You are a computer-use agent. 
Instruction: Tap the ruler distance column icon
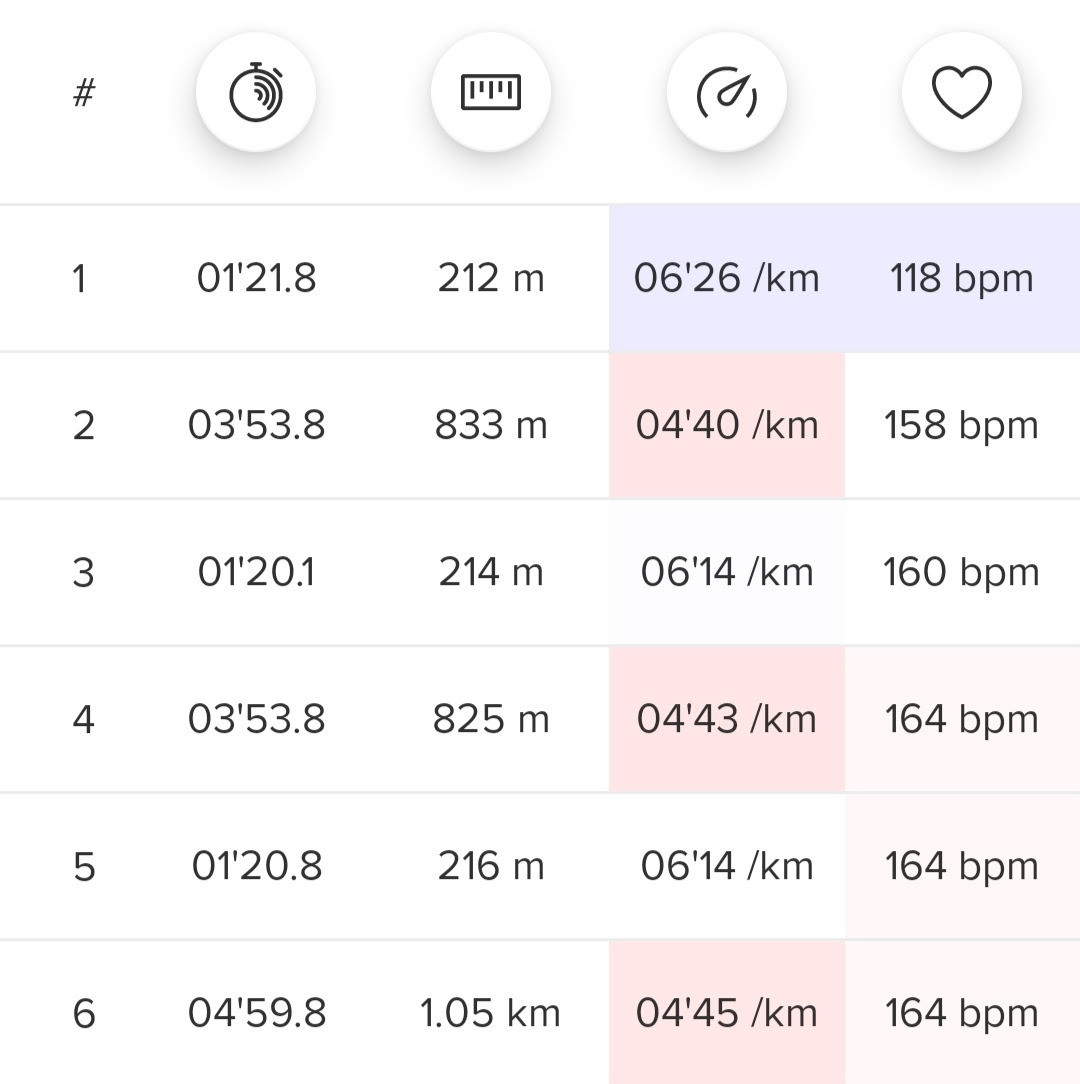coord(491,93)
